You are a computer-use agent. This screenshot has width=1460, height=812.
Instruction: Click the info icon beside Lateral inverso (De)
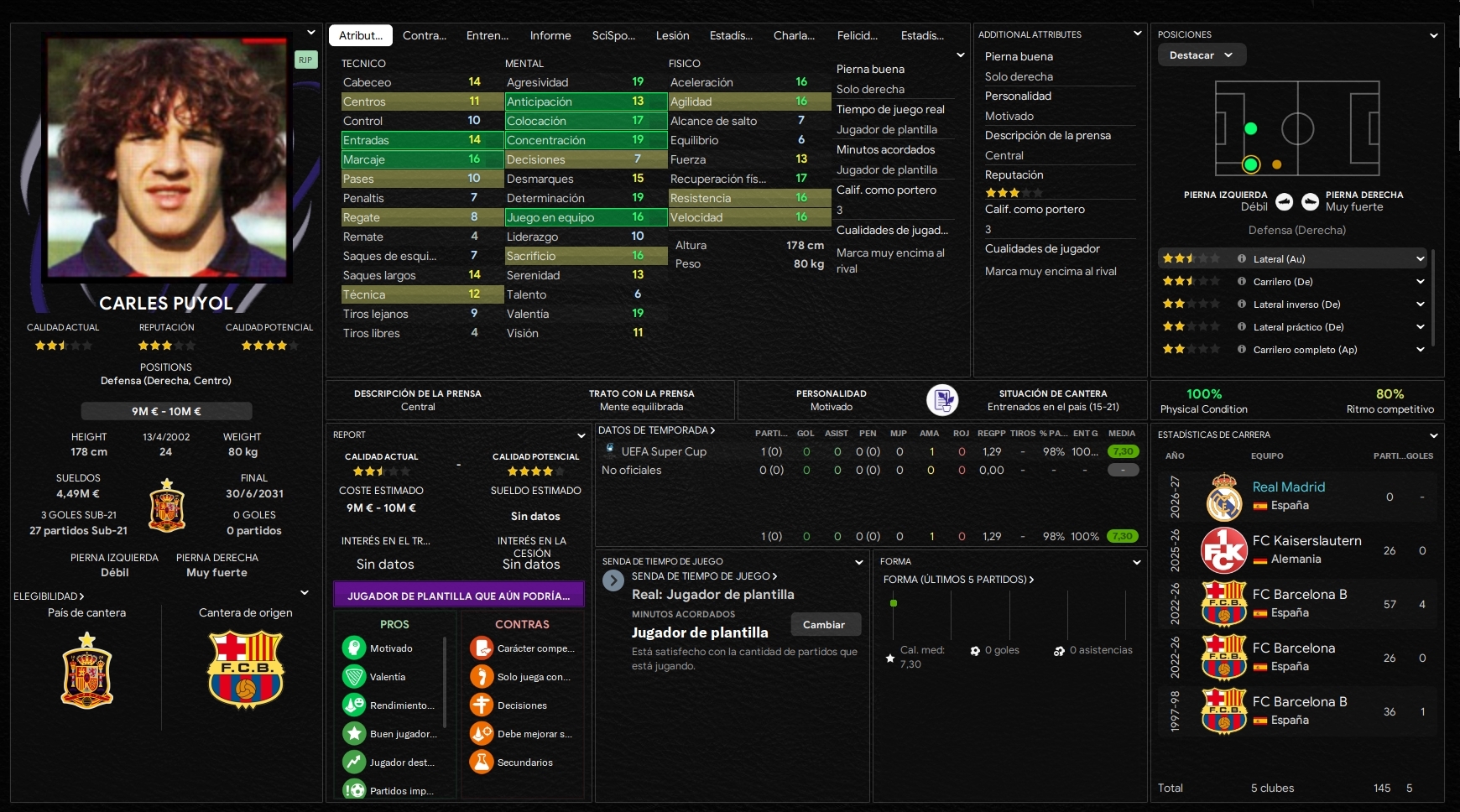[1242, 304]
